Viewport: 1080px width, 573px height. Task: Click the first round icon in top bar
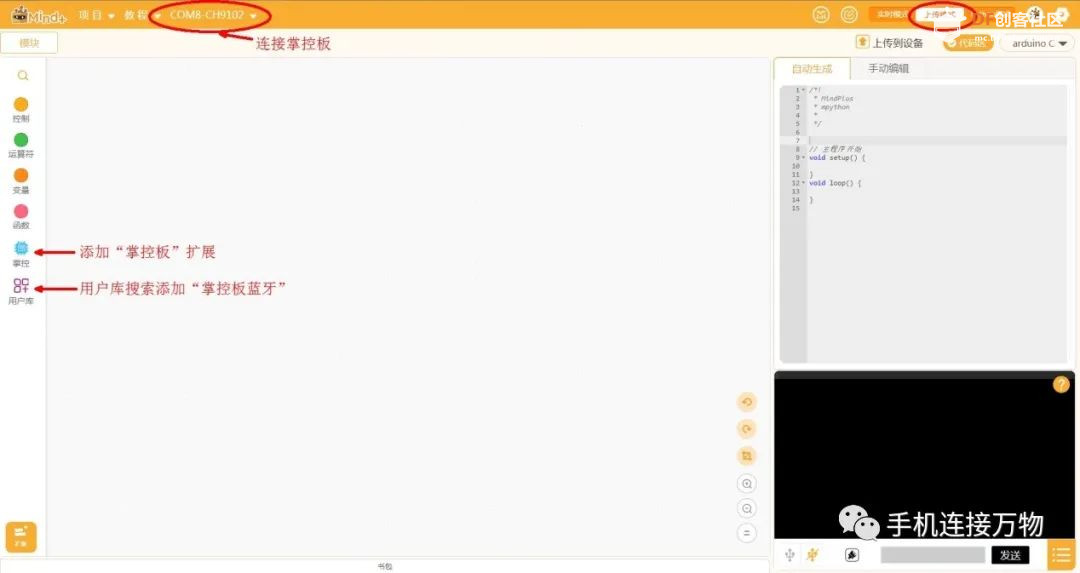(x=821, y=14)
